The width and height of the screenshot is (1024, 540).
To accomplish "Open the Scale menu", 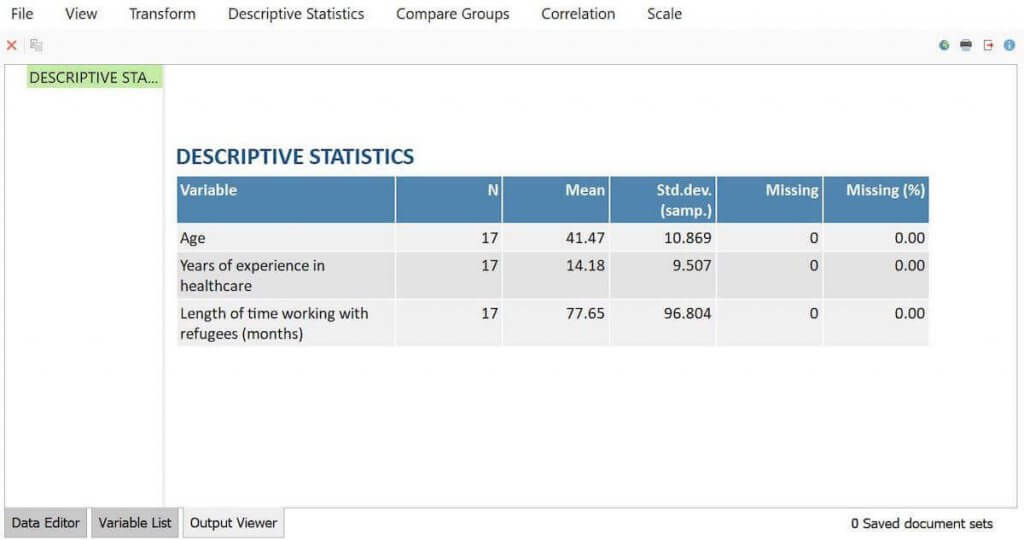I will [x=664, y=14].
